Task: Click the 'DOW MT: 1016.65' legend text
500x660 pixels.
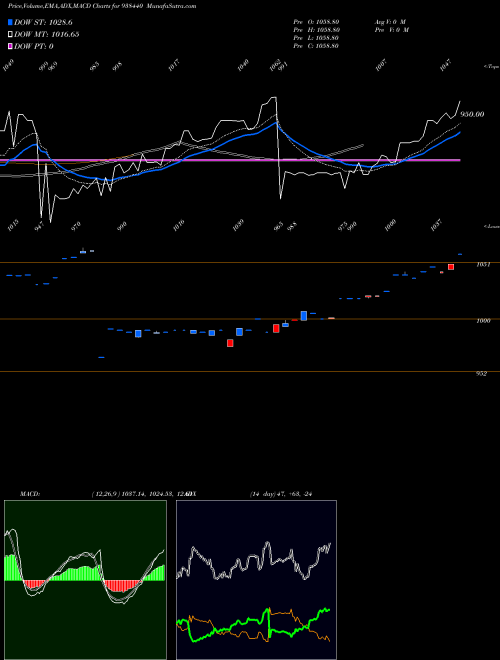Action: (47, 35)
